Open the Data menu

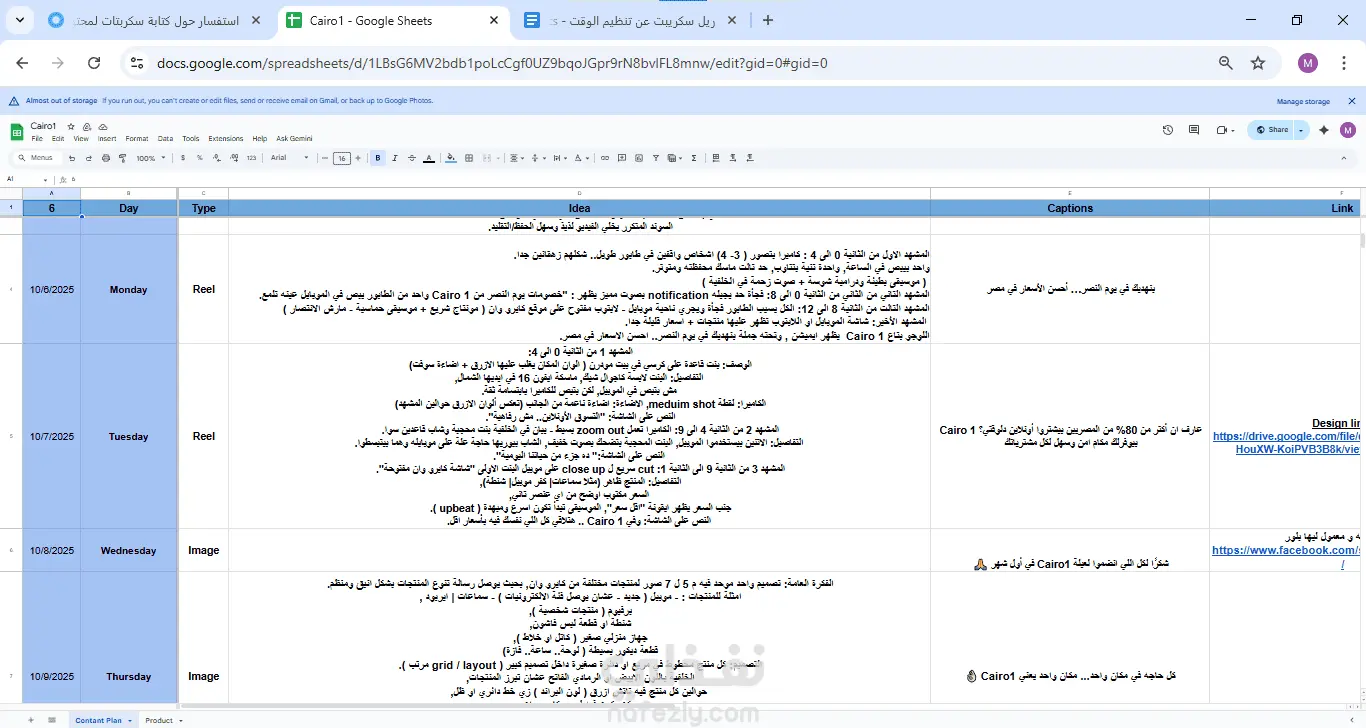click(165, 139)
